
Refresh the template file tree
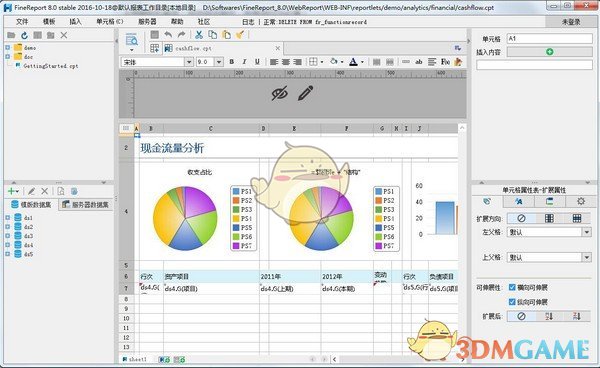tap(24, 36)
